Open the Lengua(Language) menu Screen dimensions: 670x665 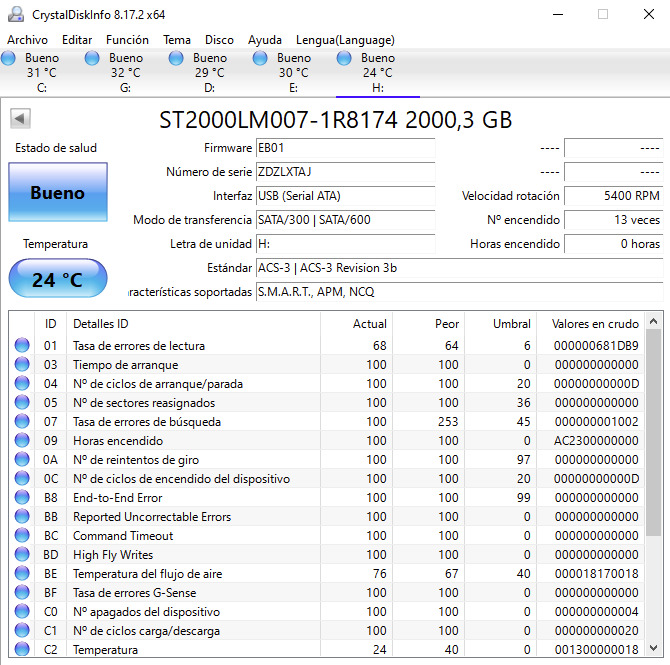click(x=345, y=40)
